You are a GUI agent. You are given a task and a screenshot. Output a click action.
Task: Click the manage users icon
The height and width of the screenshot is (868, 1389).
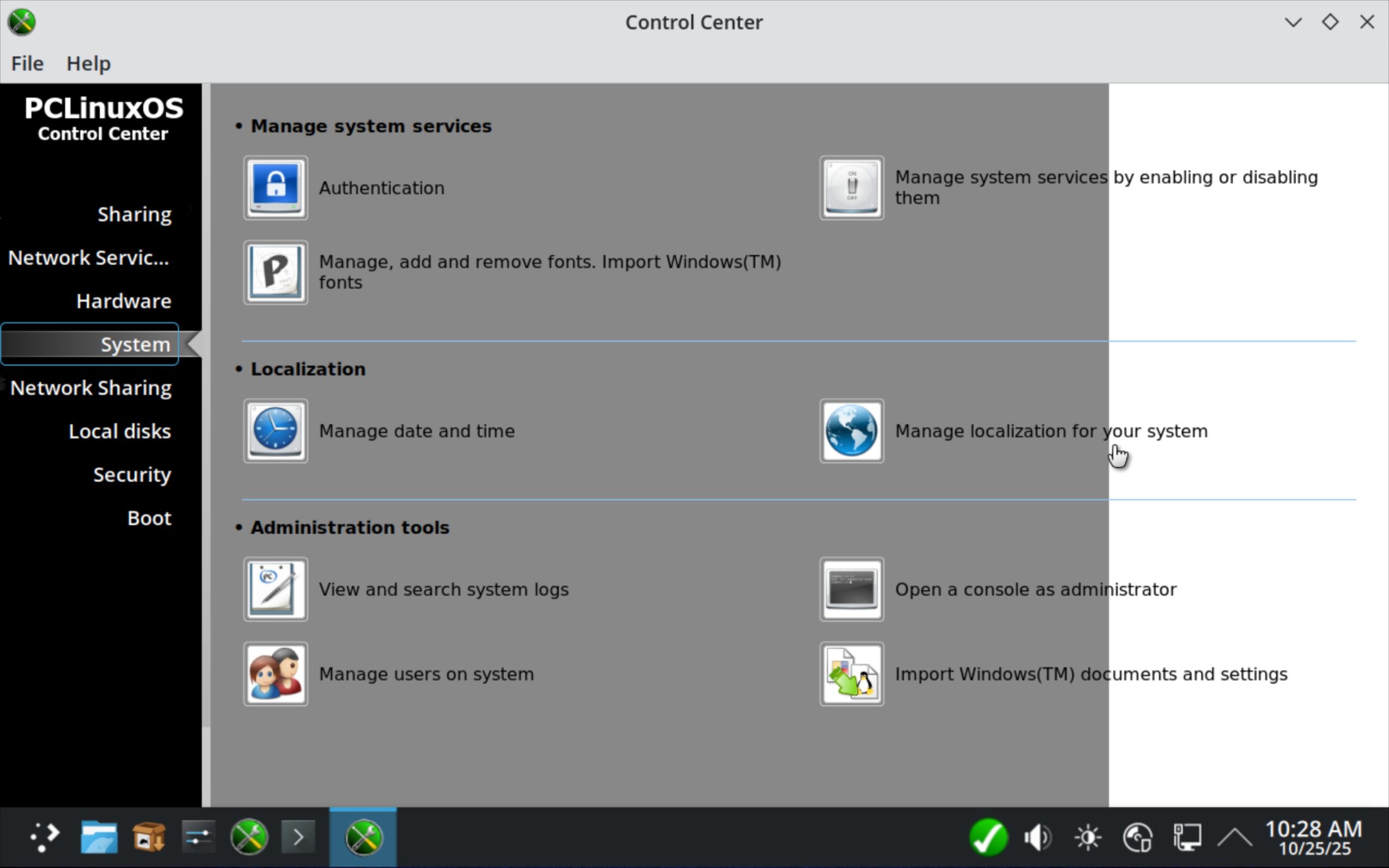point(276,674)
